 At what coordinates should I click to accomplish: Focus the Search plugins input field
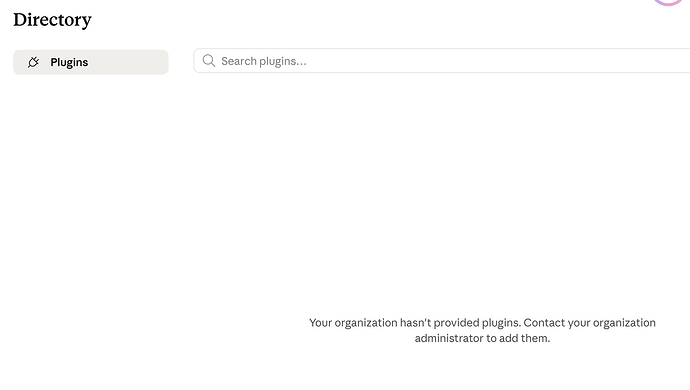pyautogui.click(x=442, y=61)
